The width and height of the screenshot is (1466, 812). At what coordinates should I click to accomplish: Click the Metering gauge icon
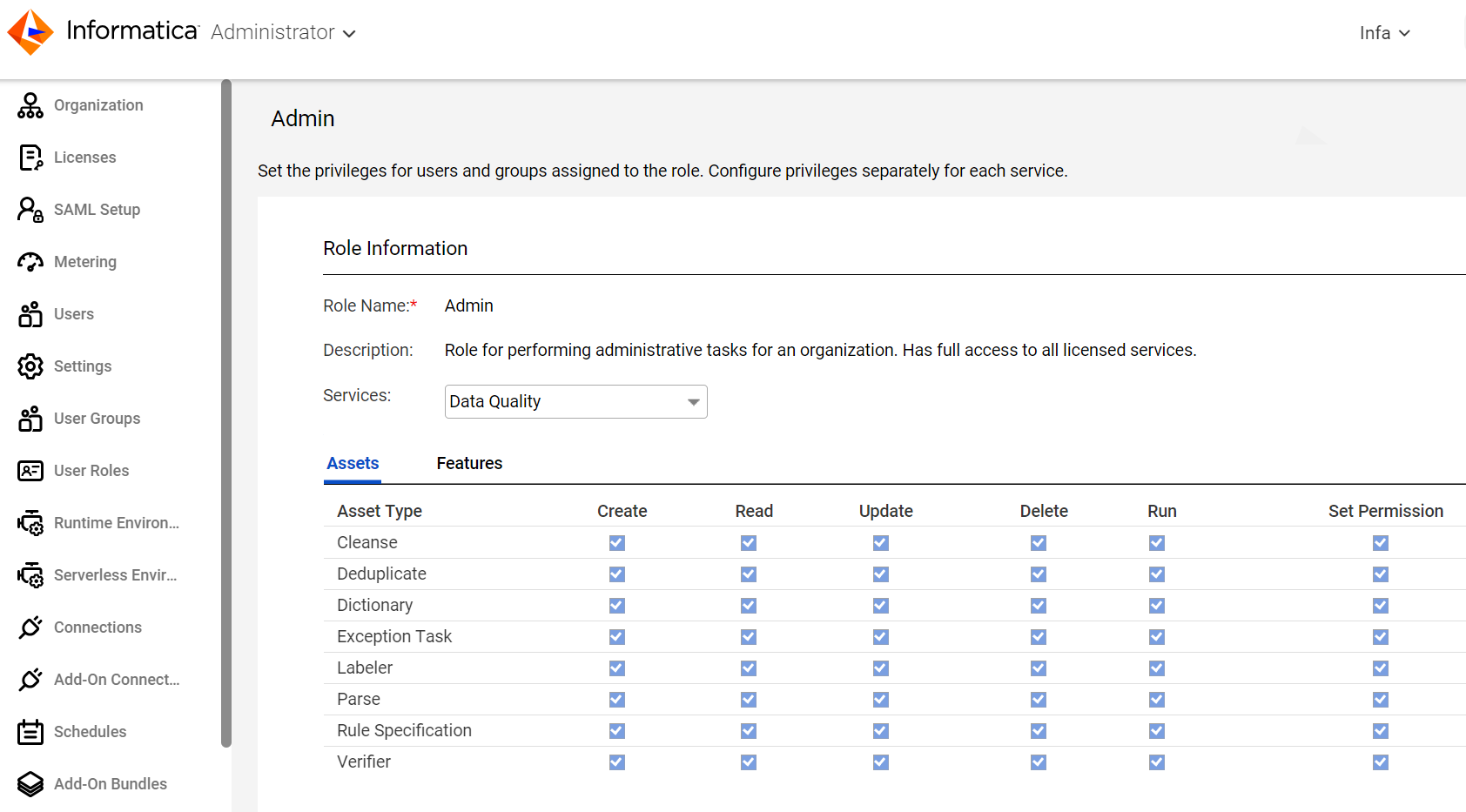click(30, 262)
